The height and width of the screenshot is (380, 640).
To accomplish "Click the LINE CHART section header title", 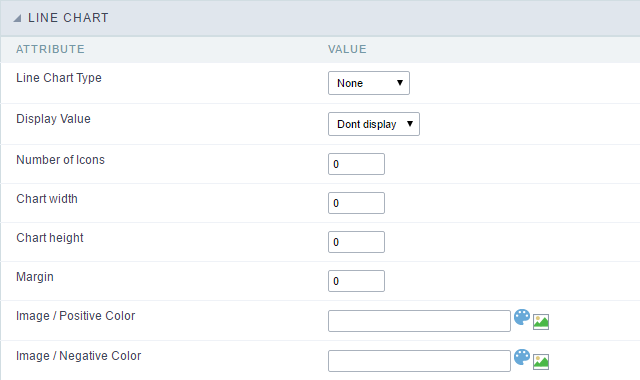I will tap(68, 18).
